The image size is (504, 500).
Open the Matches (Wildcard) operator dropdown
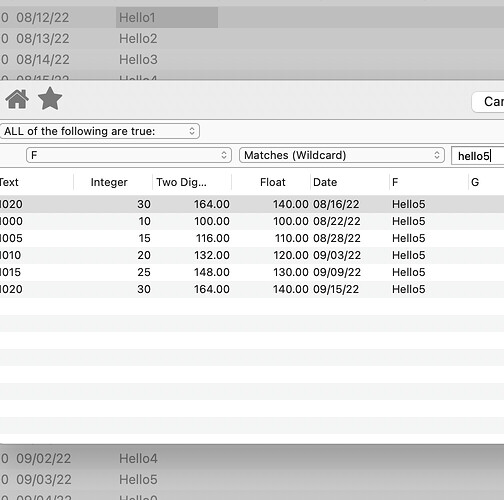click(342, 155)
